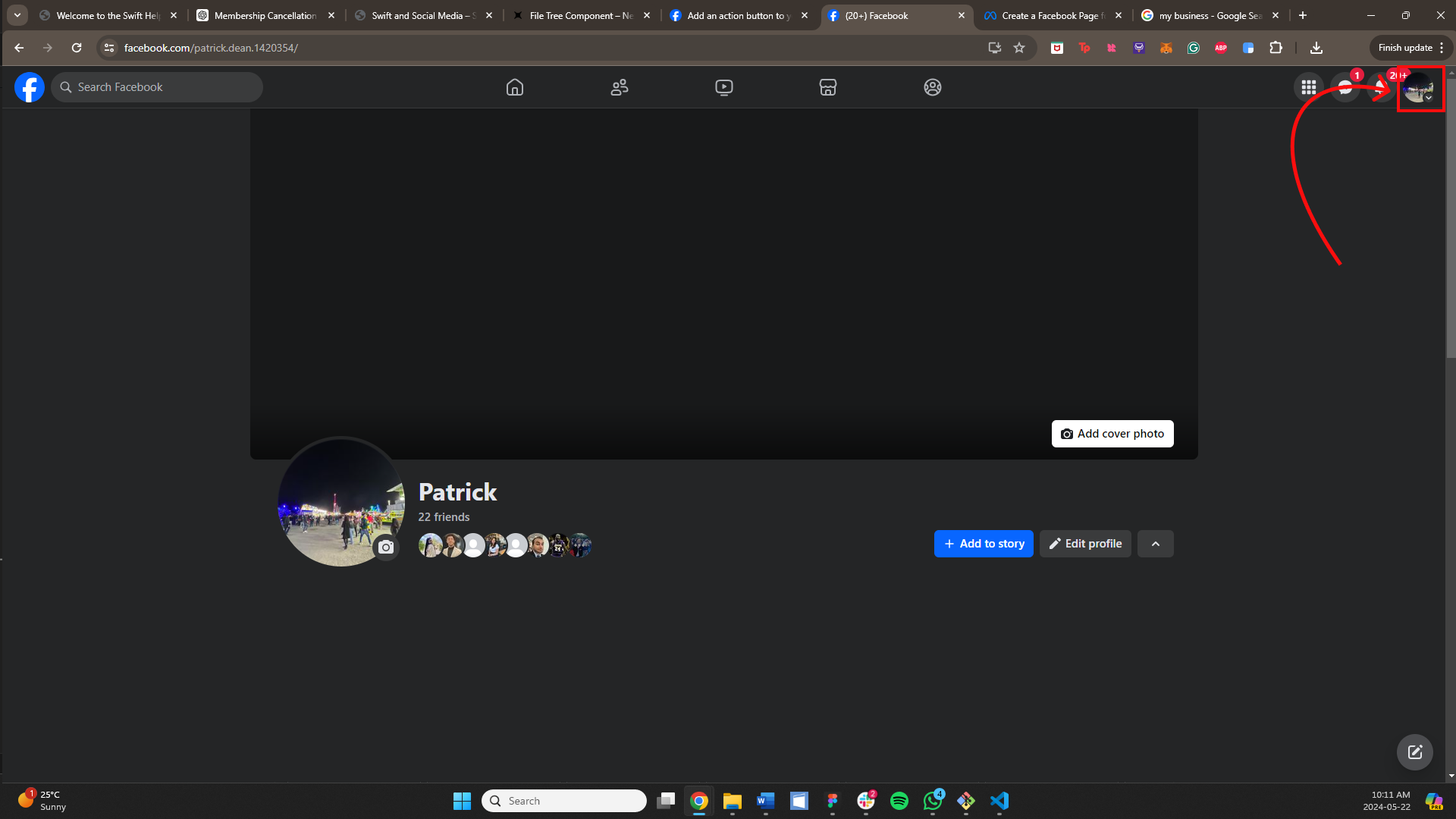Viewport: 1456px width, 819px height.
Task: Expand the account profile menu at top right
Action: click(x=1418, y=89)
